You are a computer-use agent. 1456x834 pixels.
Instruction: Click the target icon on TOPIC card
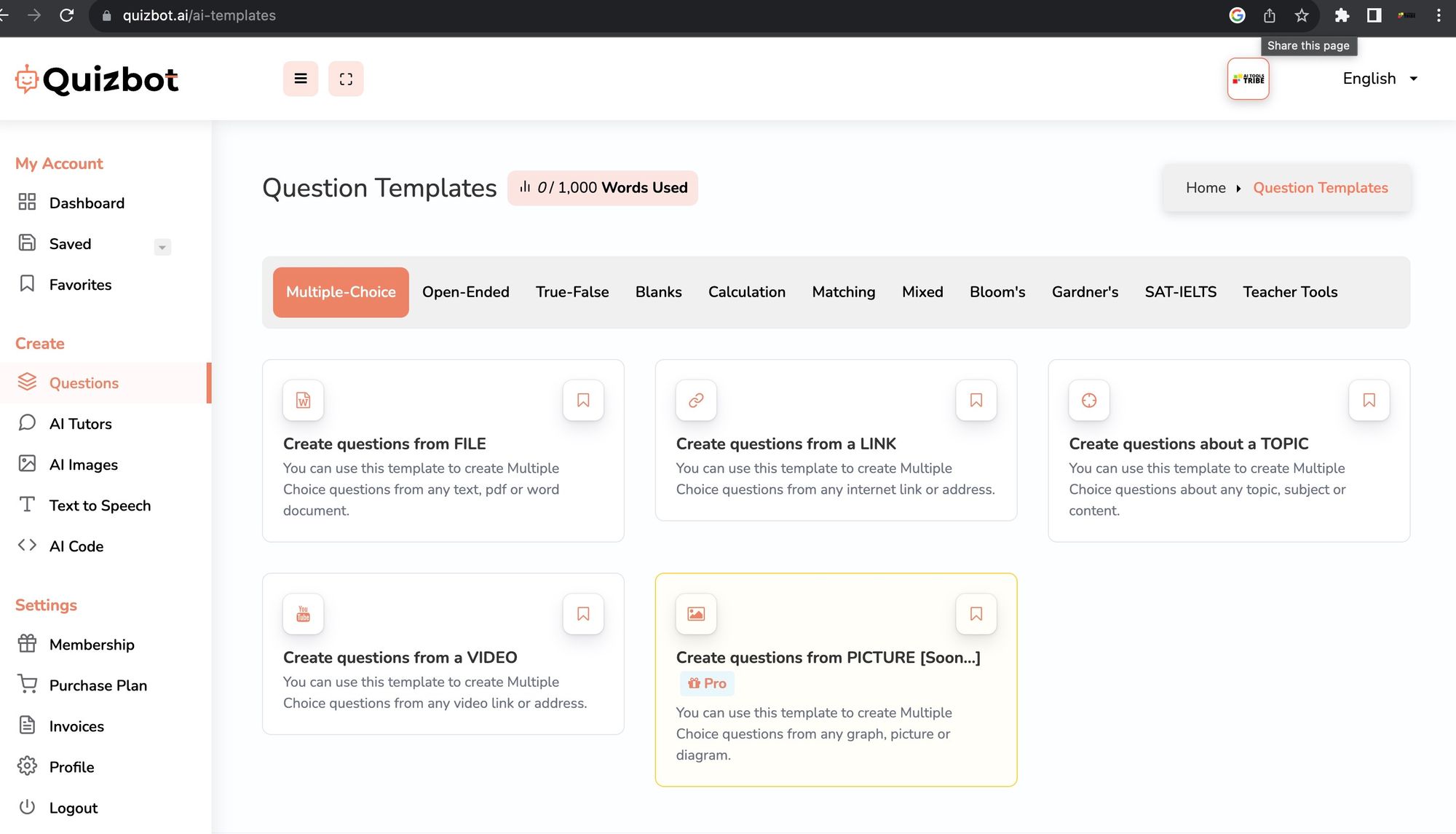click(x=1089, y=400)
